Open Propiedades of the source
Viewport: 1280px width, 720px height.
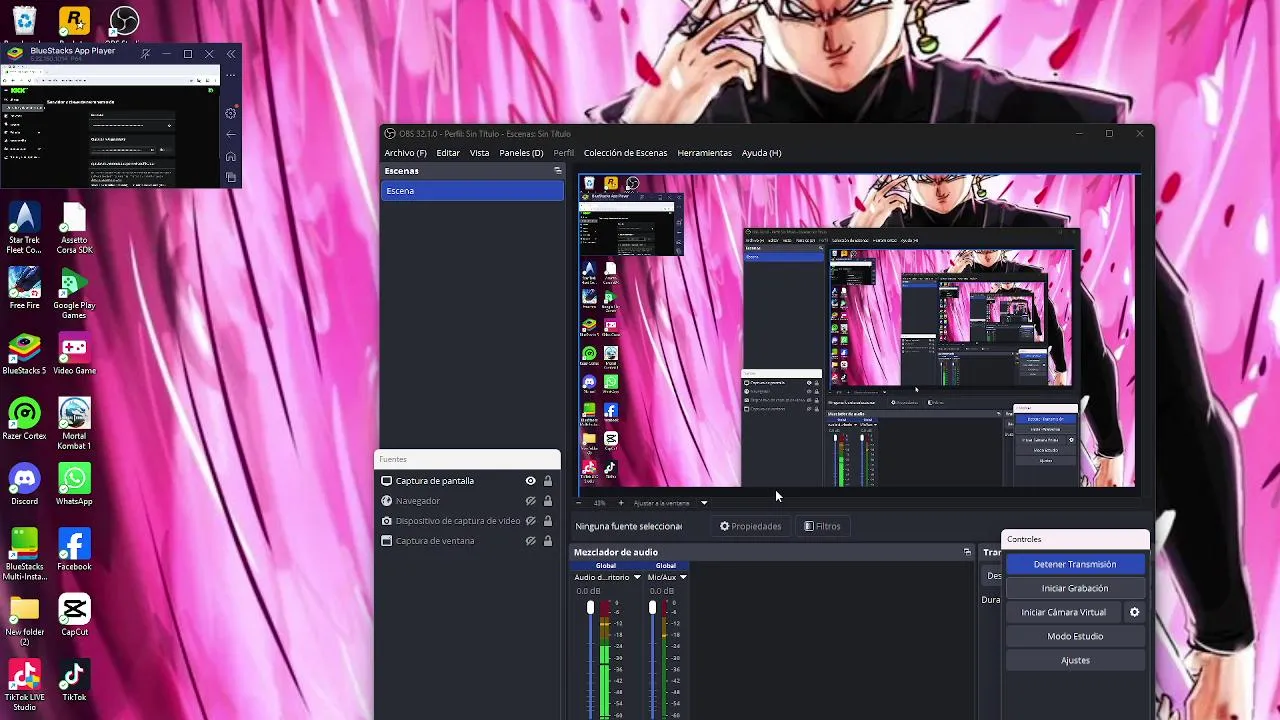click(750, 526)
